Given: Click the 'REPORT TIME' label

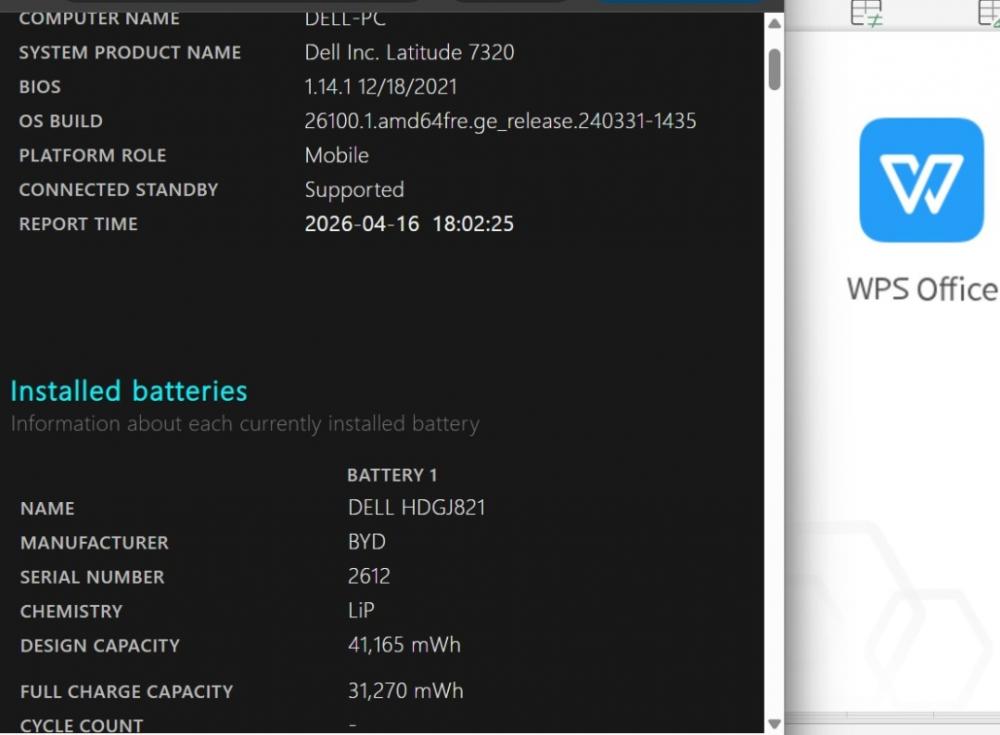Looking at the screenshot, I should point(78,224).
